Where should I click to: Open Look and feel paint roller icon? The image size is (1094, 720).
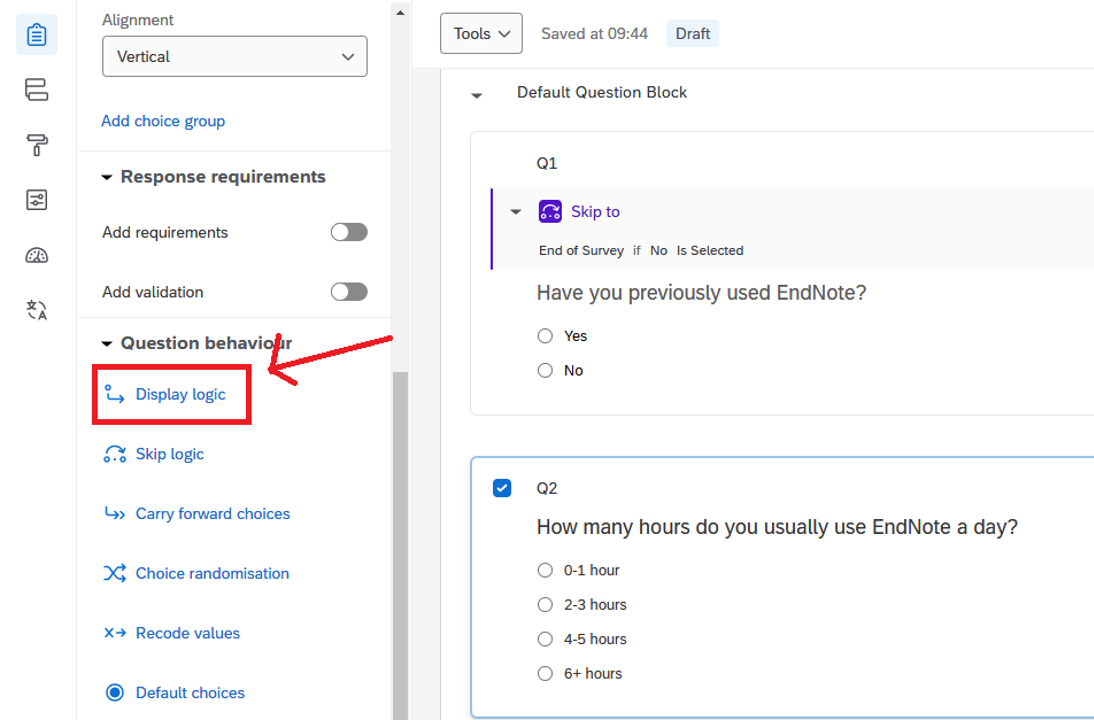coord(36,146)
